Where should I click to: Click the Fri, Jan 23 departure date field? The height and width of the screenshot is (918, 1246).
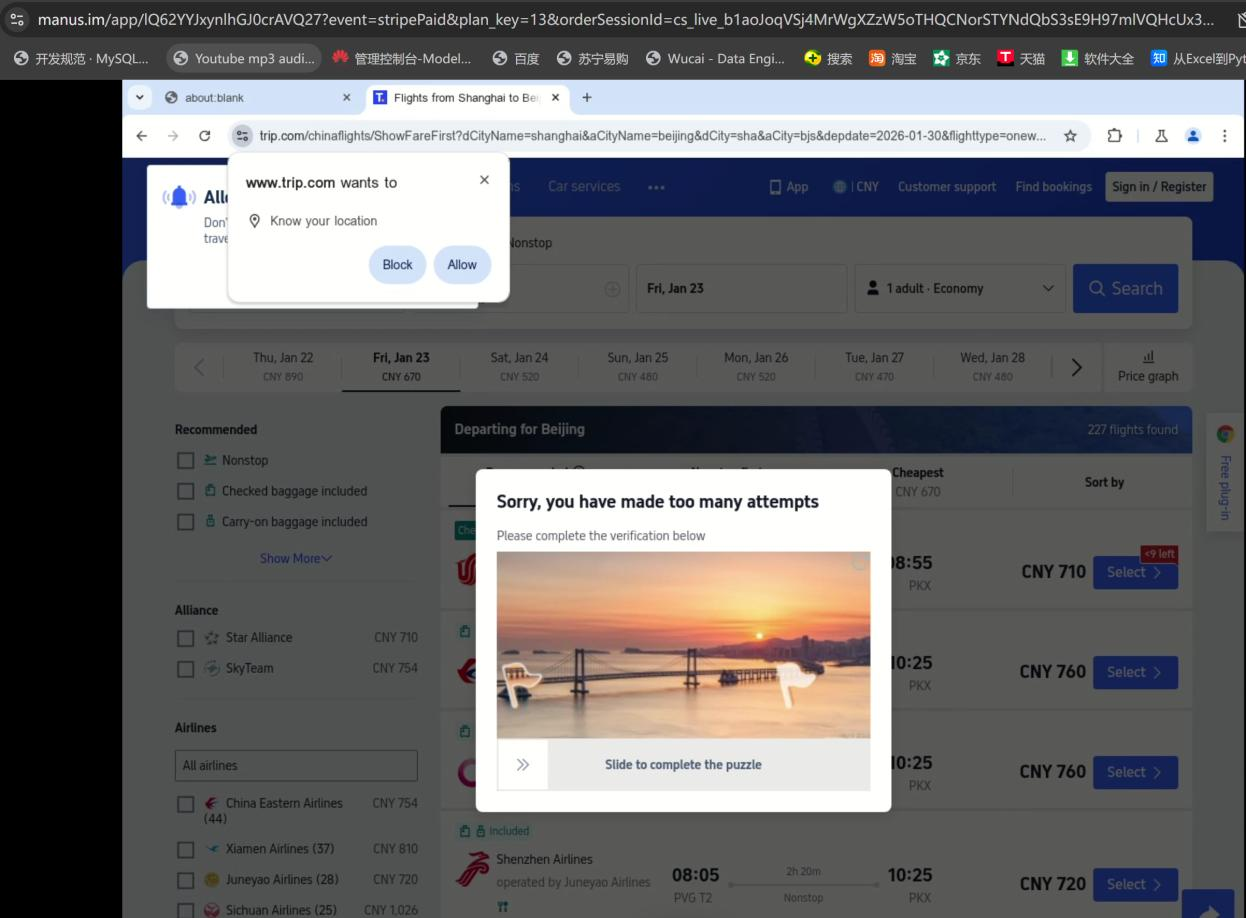(741, 289)
